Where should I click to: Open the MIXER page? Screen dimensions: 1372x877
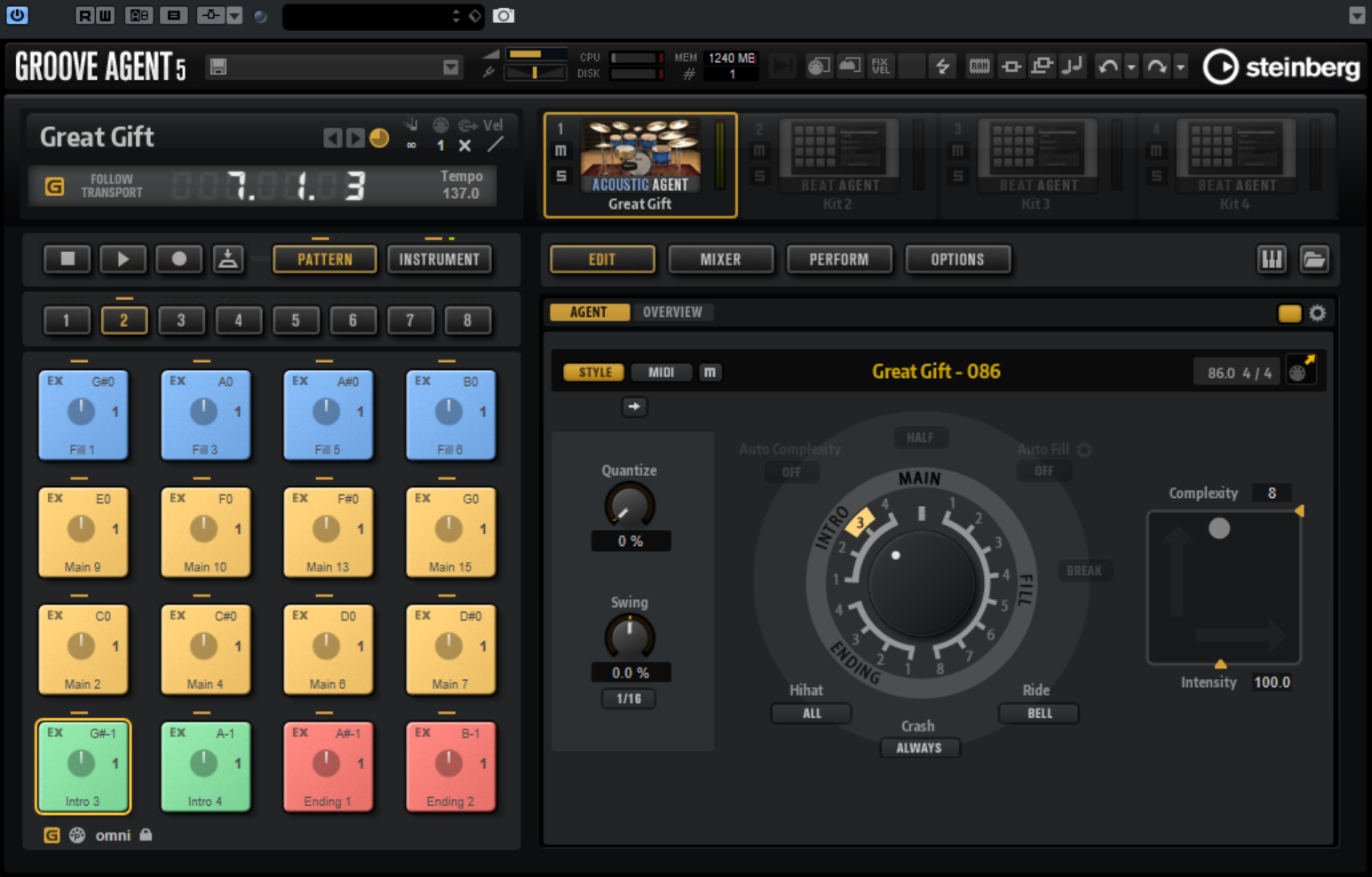click(720, 259)
